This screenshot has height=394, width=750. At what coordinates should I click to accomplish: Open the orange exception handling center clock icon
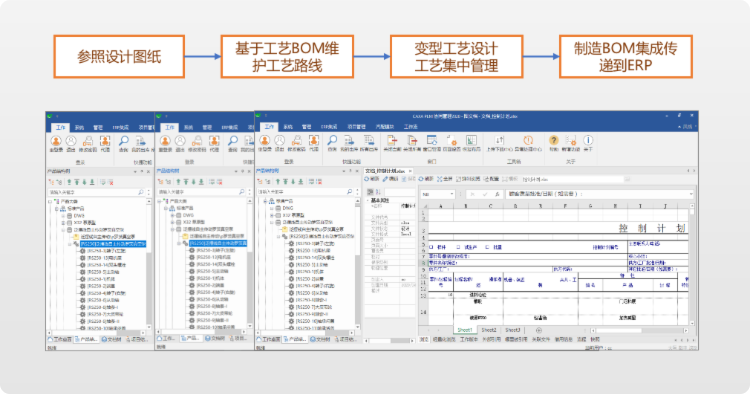(x=528, y=140)
